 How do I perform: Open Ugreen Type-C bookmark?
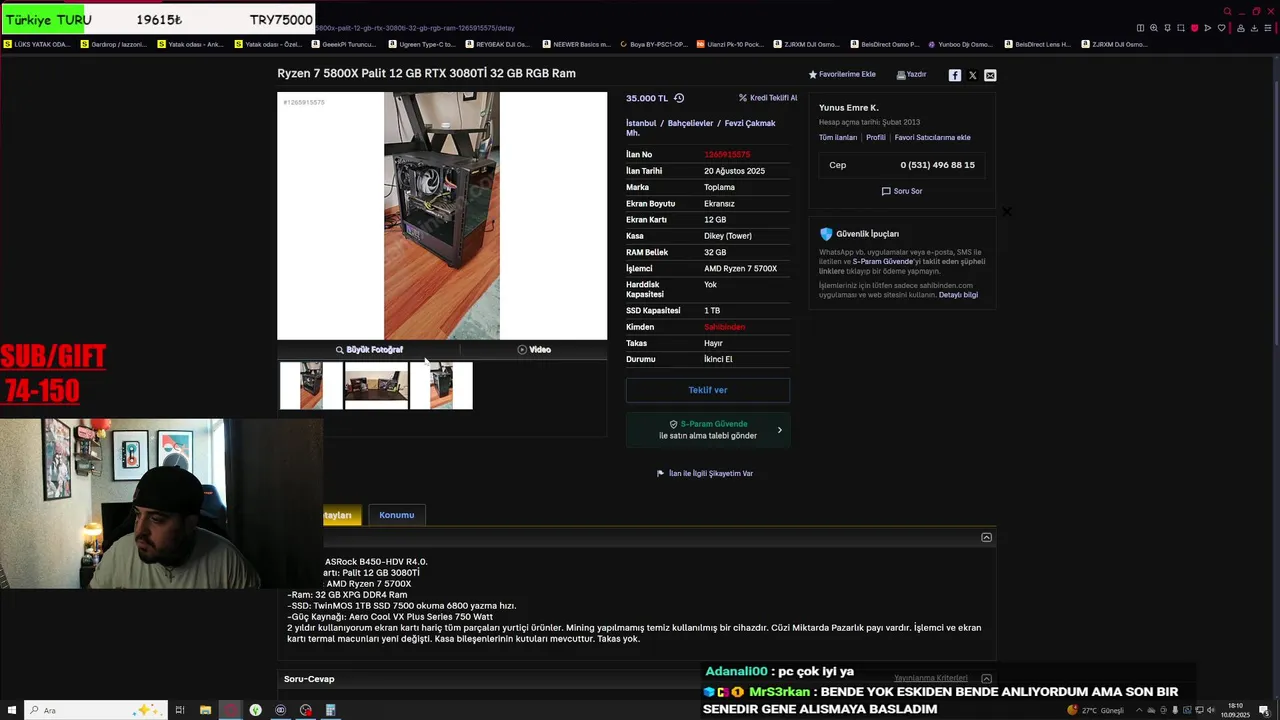coord(421,44)
